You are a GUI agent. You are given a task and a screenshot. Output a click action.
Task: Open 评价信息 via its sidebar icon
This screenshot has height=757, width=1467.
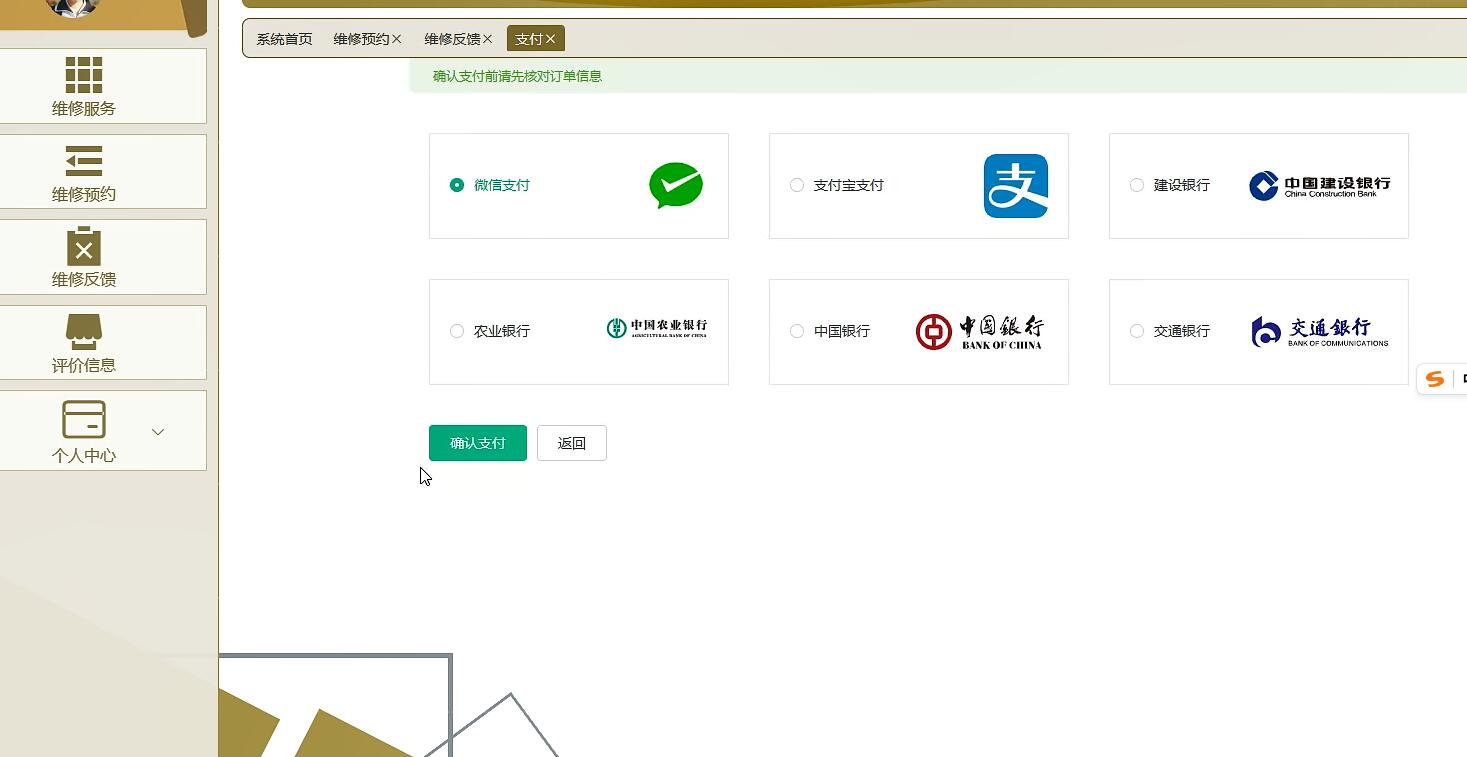pos(84,332)
